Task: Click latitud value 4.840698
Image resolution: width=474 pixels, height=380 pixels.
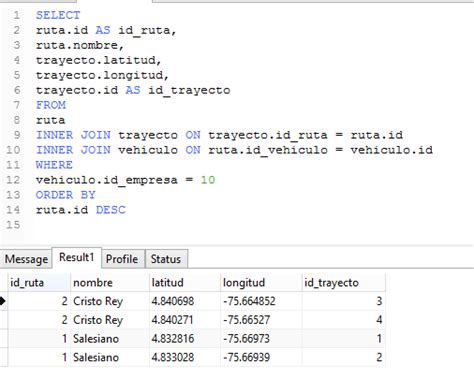Action: pyautogui.click(x=185, y=301)
